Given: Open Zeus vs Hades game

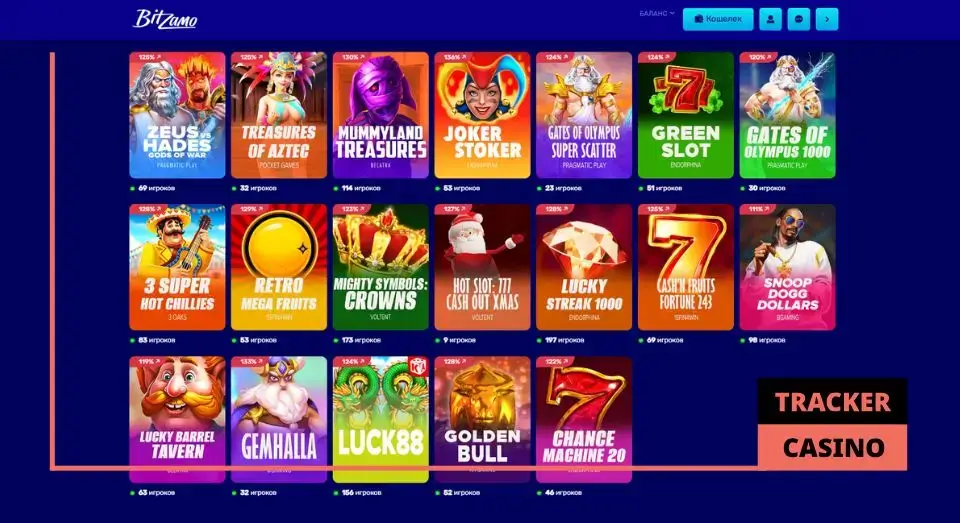Looking at the screenshot, I should click(x=177, y=115).
